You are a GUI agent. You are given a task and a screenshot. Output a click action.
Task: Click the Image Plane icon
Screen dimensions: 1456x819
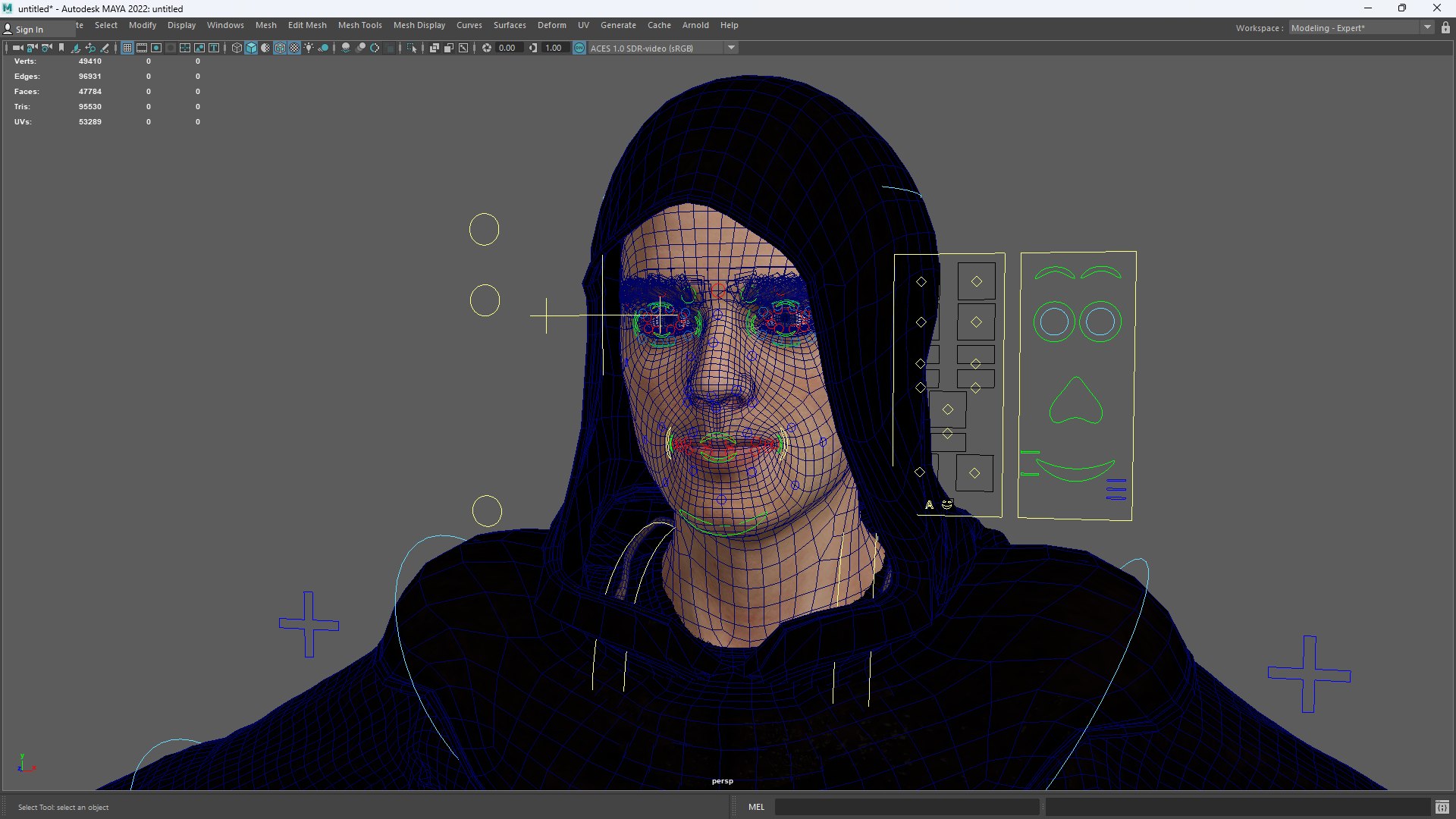(76, 48)
